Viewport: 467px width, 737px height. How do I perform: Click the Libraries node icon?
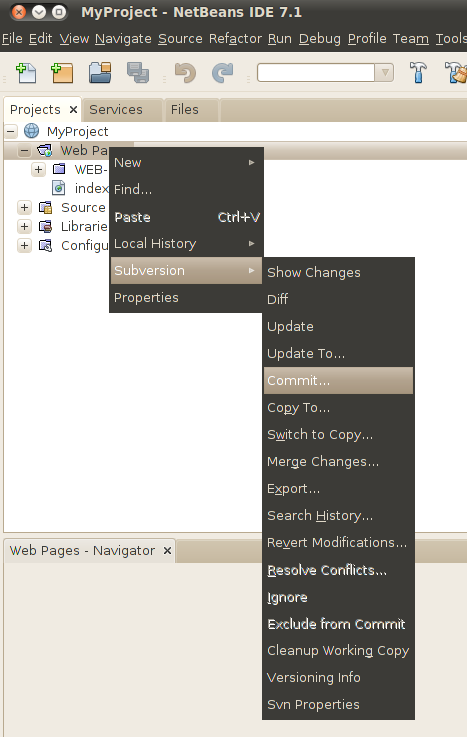coord(46,226)
